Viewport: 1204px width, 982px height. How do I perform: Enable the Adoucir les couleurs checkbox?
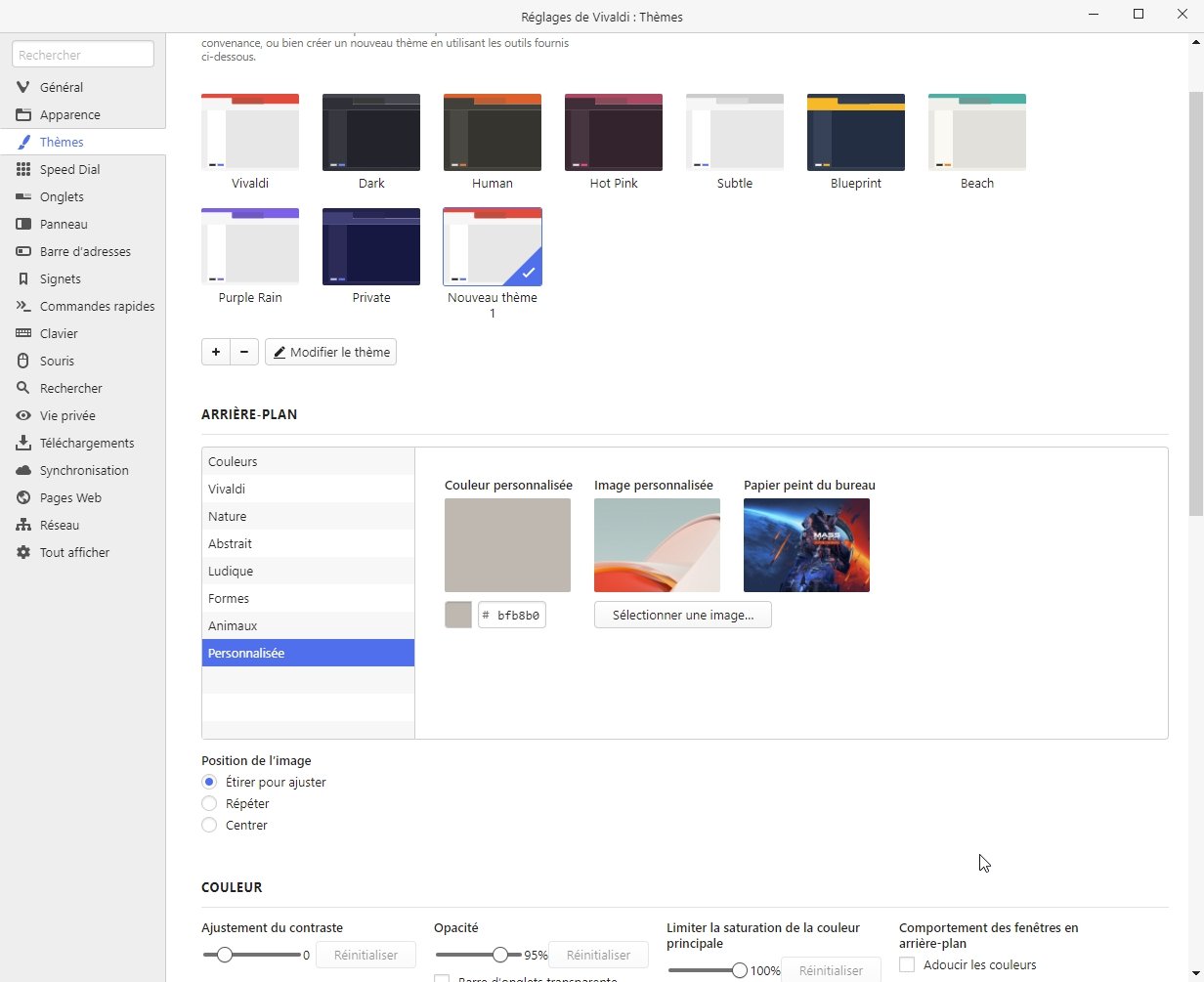[x=907, y=964]
